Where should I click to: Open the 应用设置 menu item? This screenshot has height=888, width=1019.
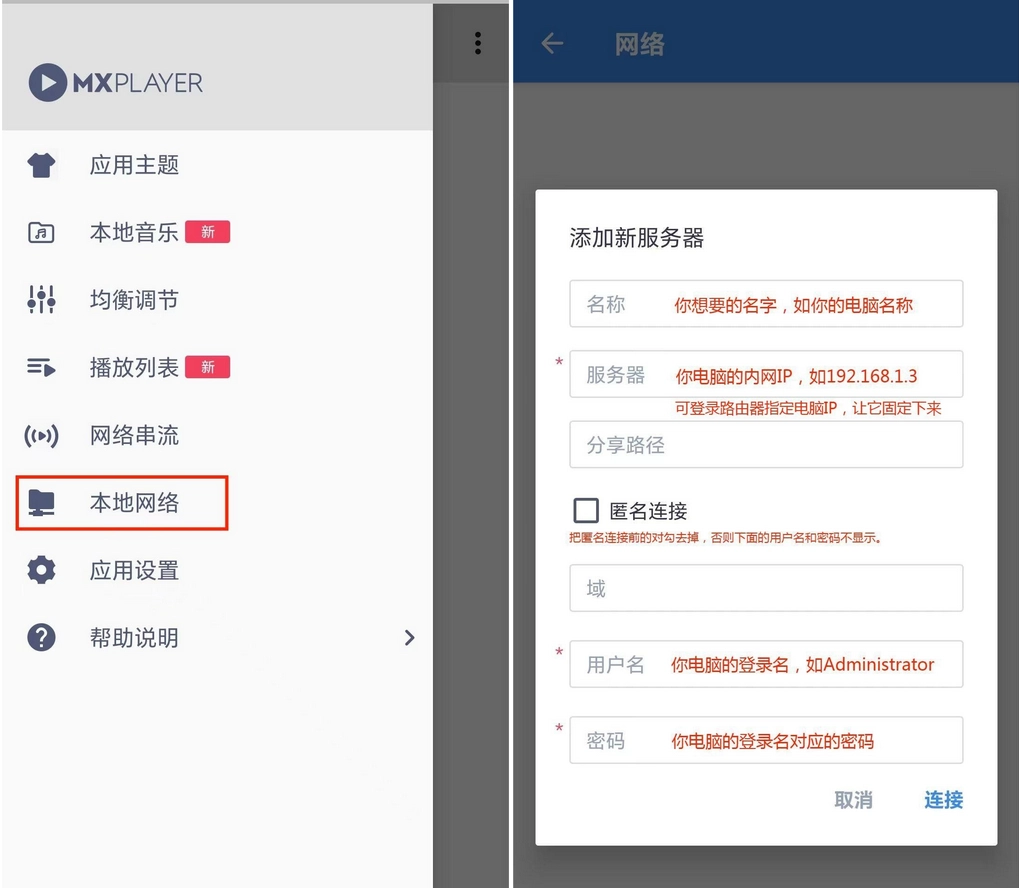point(217,570)
